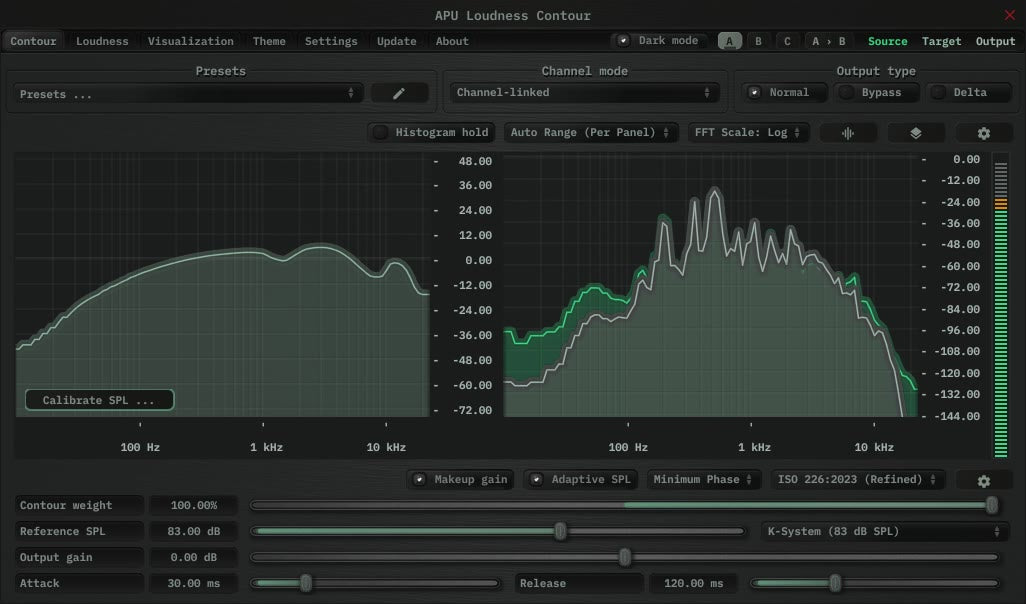Select Normal output type

pos(785,92)
